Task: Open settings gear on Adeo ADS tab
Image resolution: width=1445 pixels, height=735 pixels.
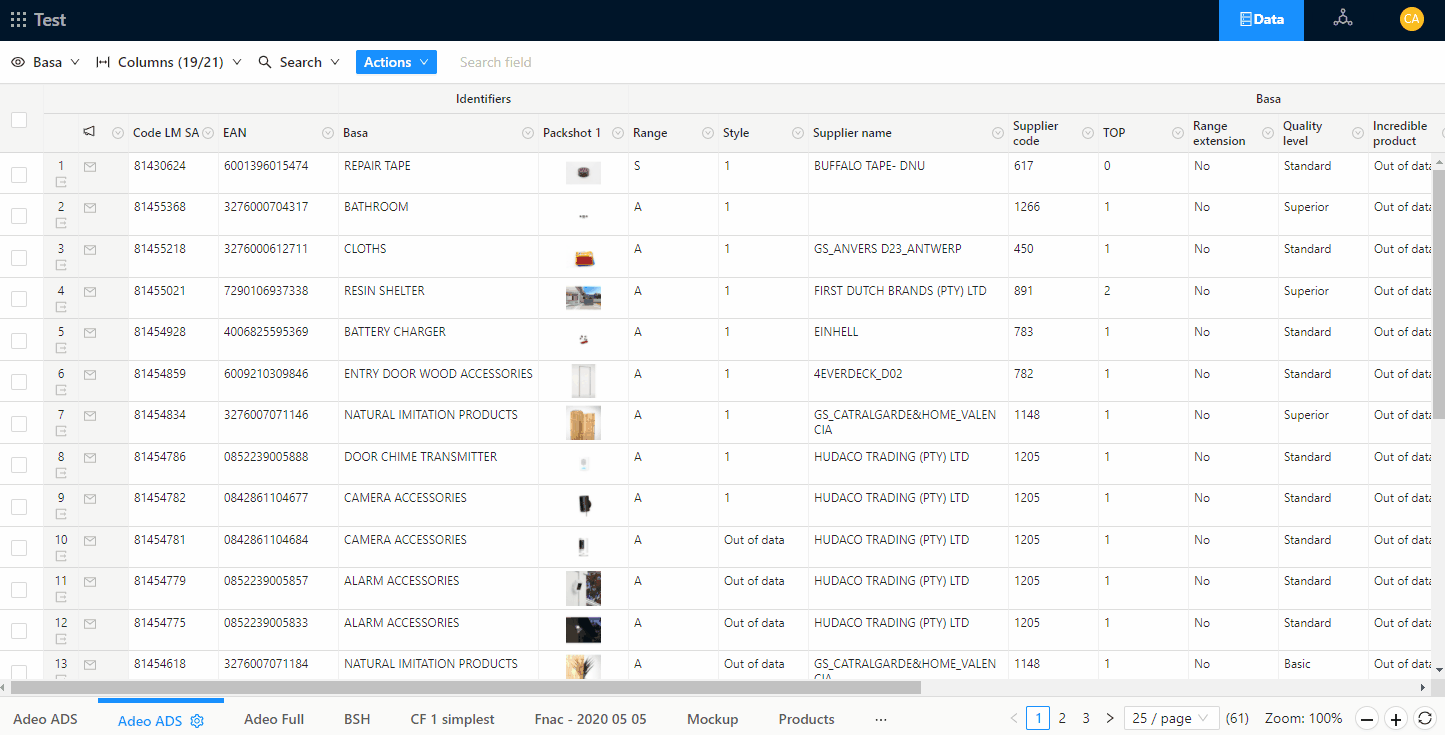Action: coord(197,720)
